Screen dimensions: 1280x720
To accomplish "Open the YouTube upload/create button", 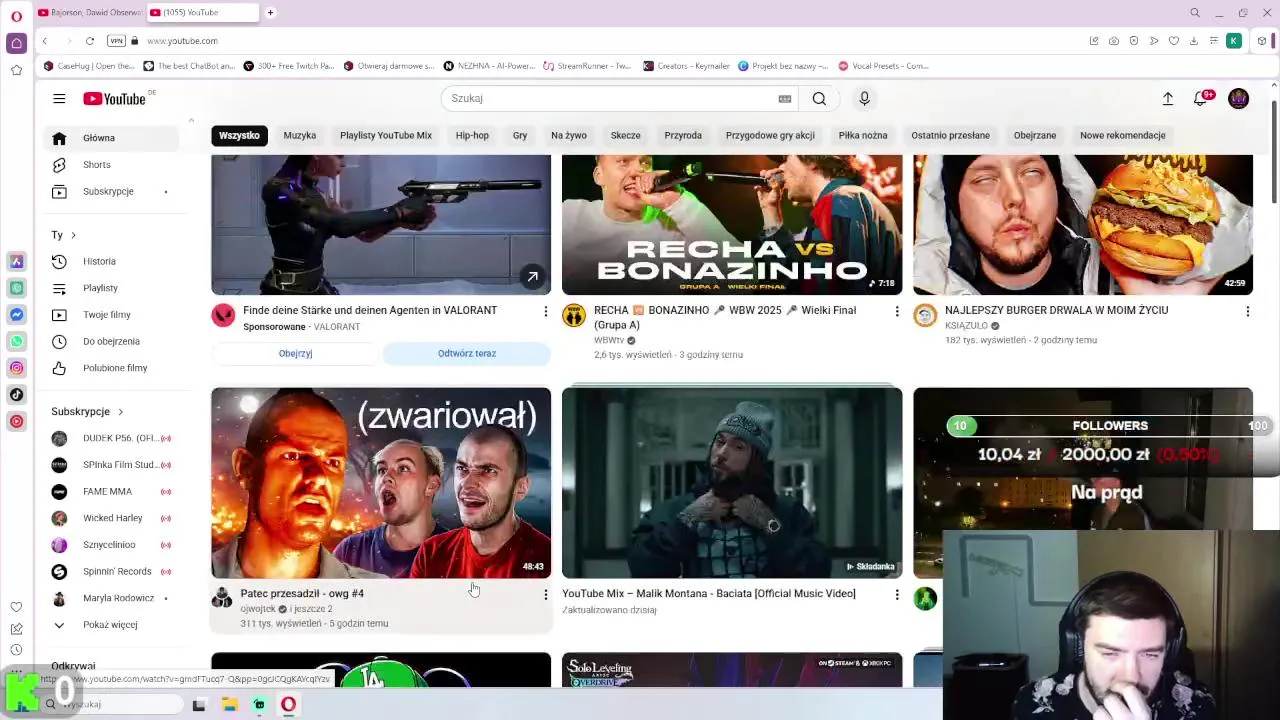I will pos(1167,98).
